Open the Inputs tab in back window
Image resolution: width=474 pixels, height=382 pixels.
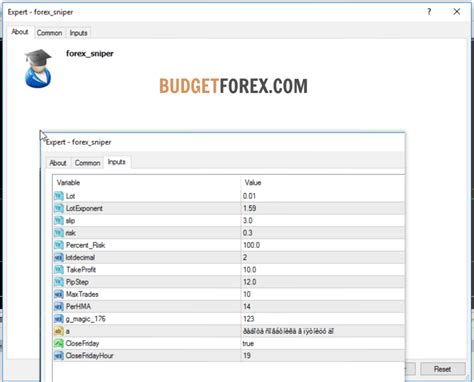click(78, 33)
